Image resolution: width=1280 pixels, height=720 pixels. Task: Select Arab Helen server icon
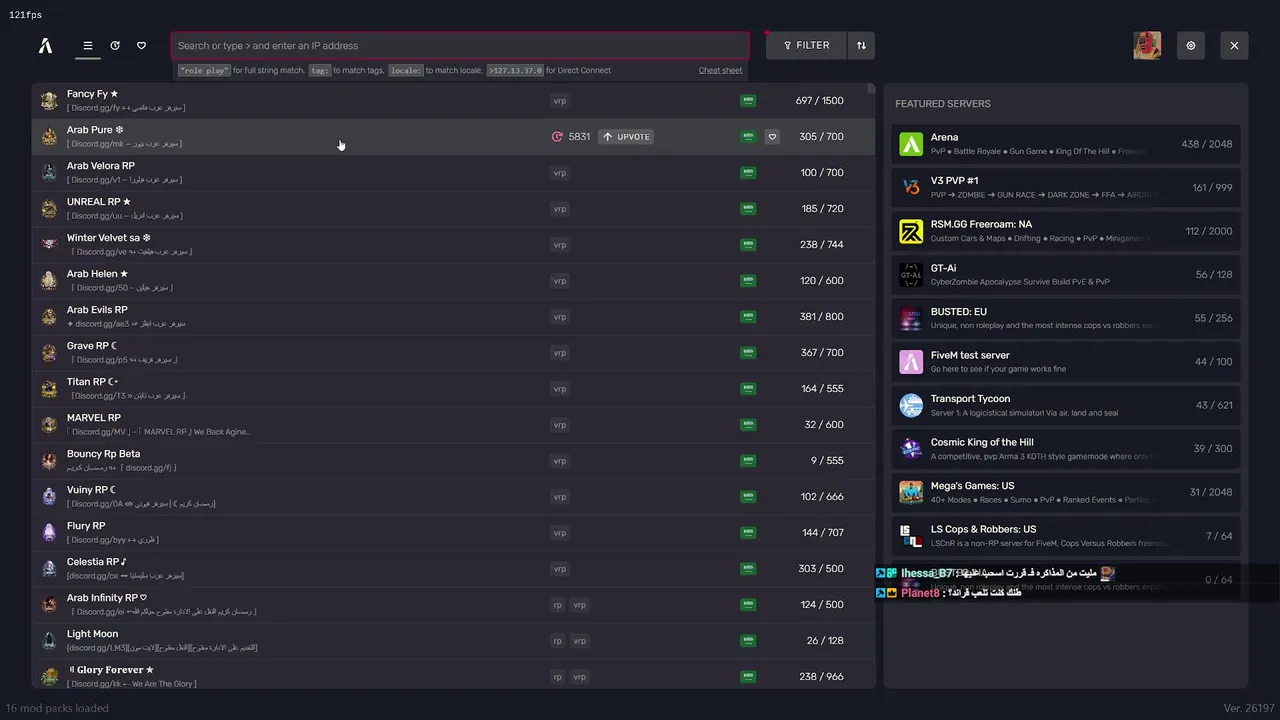[49, 281]
